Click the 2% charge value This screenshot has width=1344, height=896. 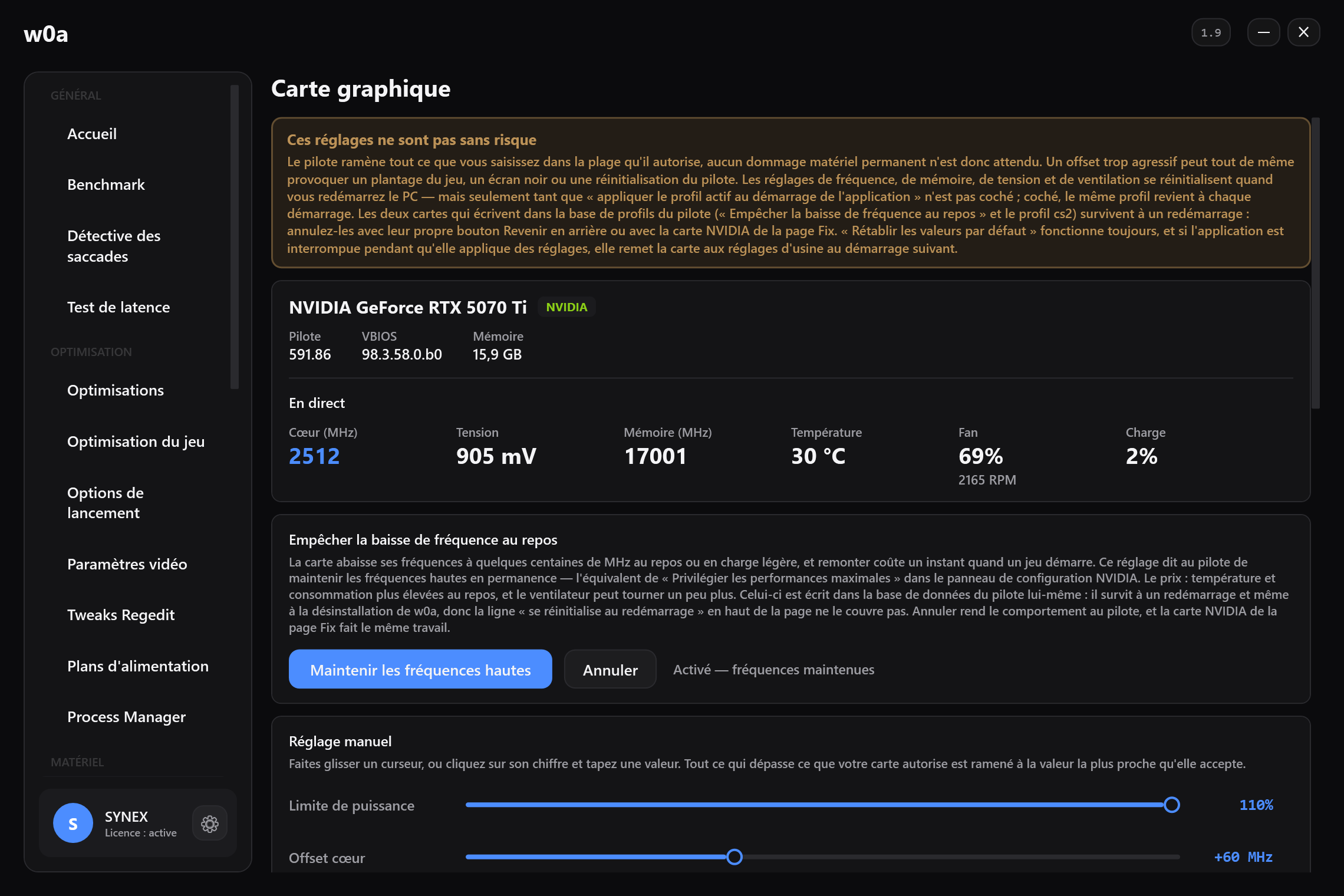1141,456
